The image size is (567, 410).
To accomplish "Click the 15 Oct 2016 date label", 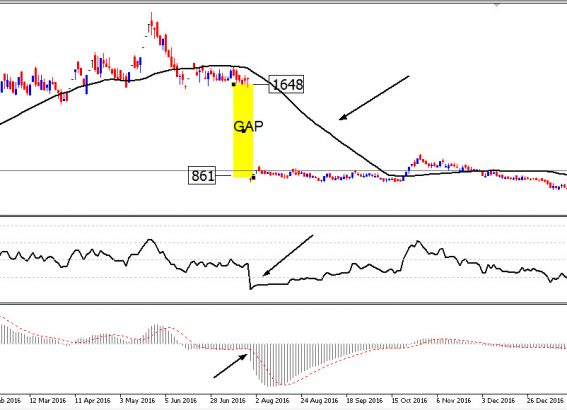I will tap(409, 401).
